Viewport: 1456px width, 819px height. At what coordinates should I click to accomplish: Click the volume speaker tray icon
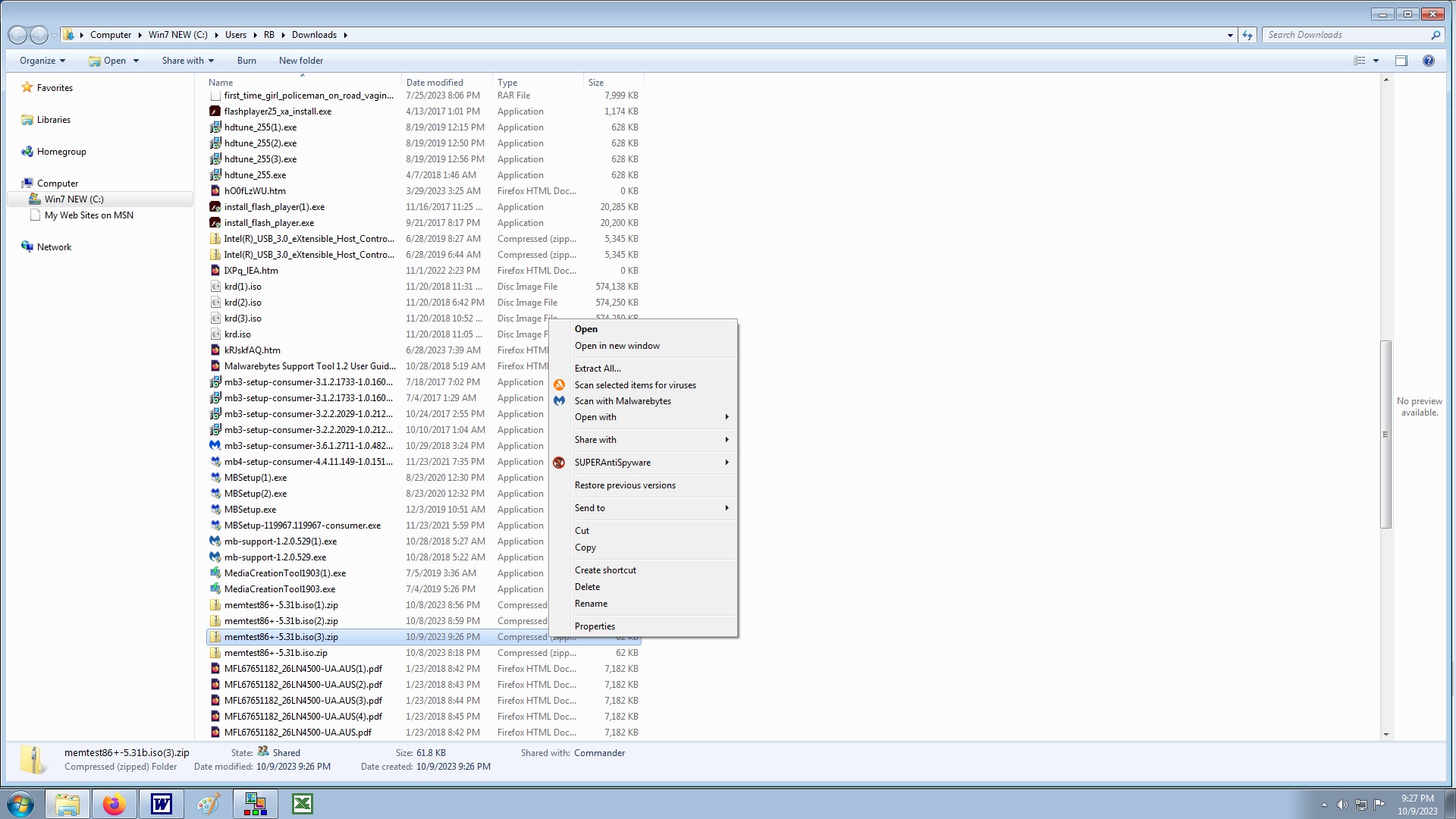[1342, 805]
